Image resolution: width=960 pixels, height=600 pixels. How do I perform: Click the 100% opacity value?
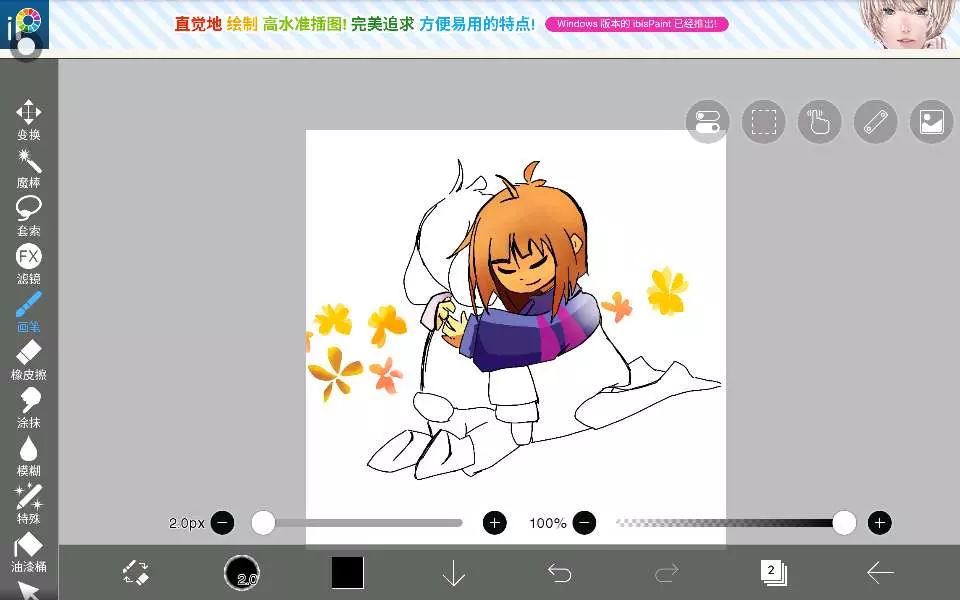point(548,523)
